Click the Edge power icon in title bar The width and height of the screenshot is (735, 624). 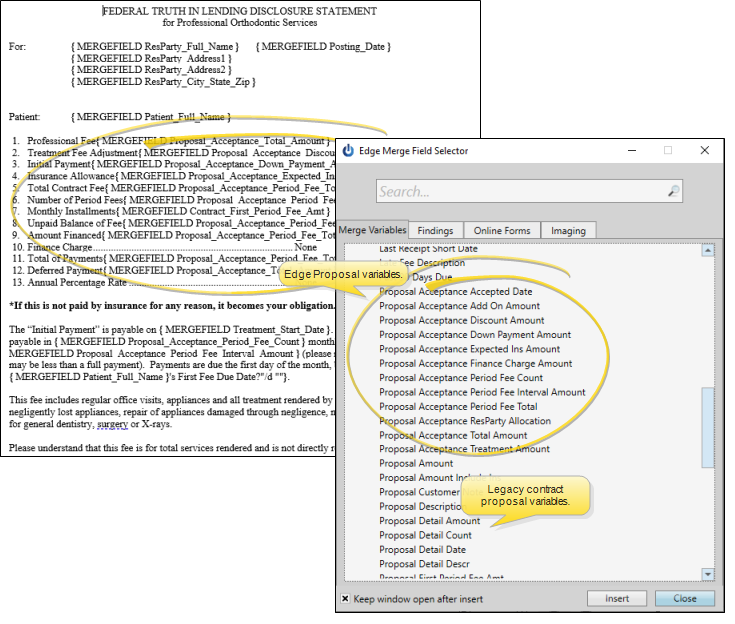349,151
